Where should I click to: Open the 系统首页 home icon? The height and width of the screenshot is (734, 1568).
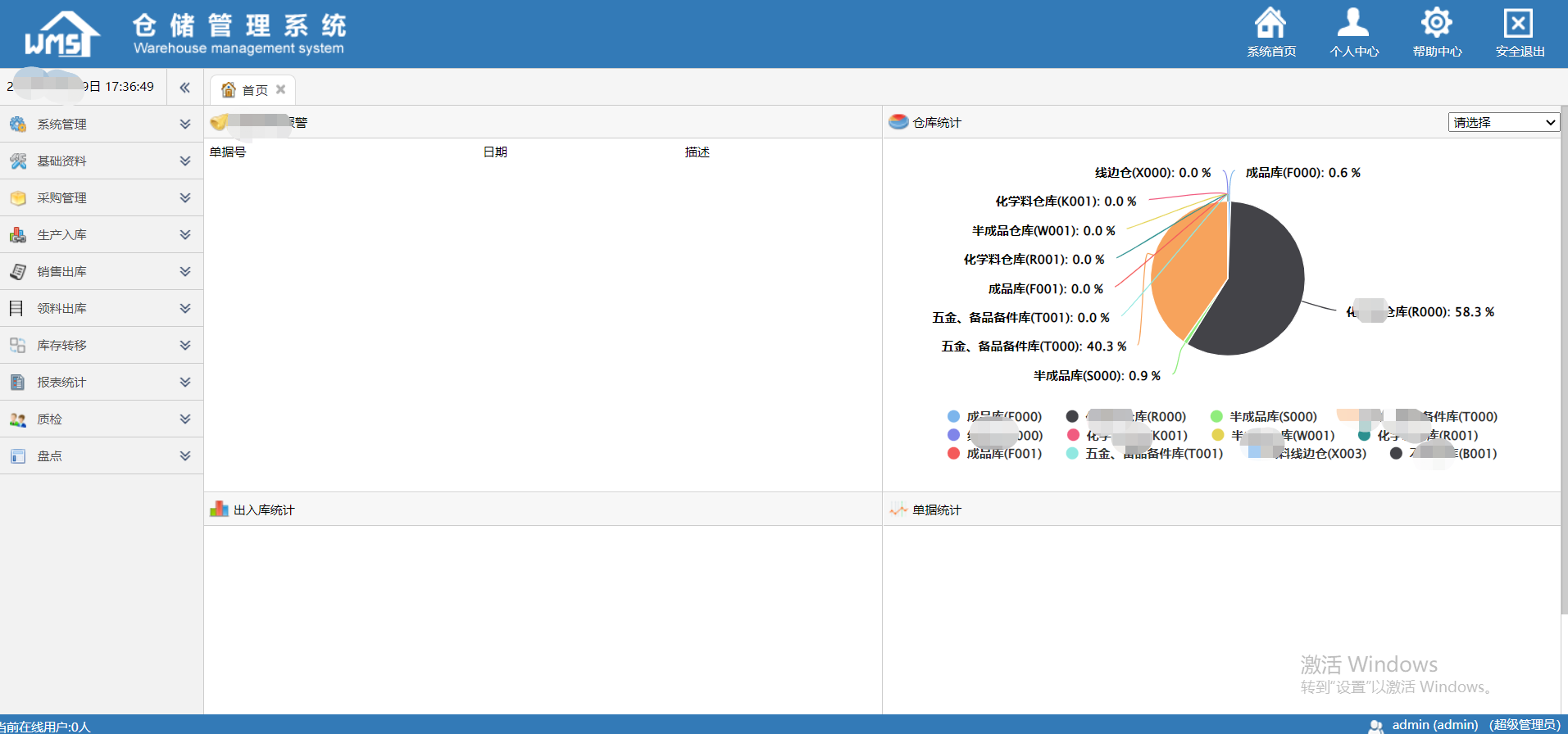coord(1270,23)
